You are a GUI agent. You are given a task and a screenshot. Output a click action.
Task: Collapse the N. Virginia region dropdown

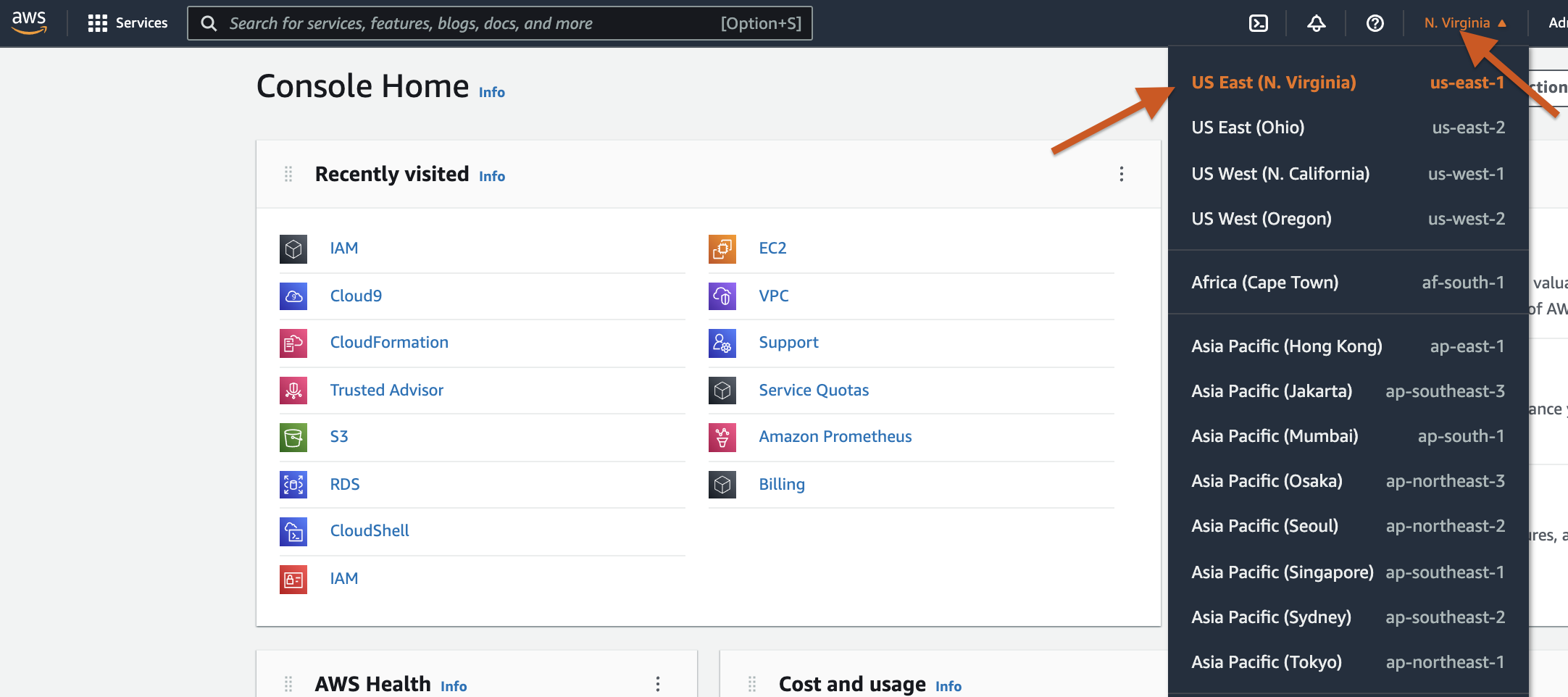coord(1464,23)
